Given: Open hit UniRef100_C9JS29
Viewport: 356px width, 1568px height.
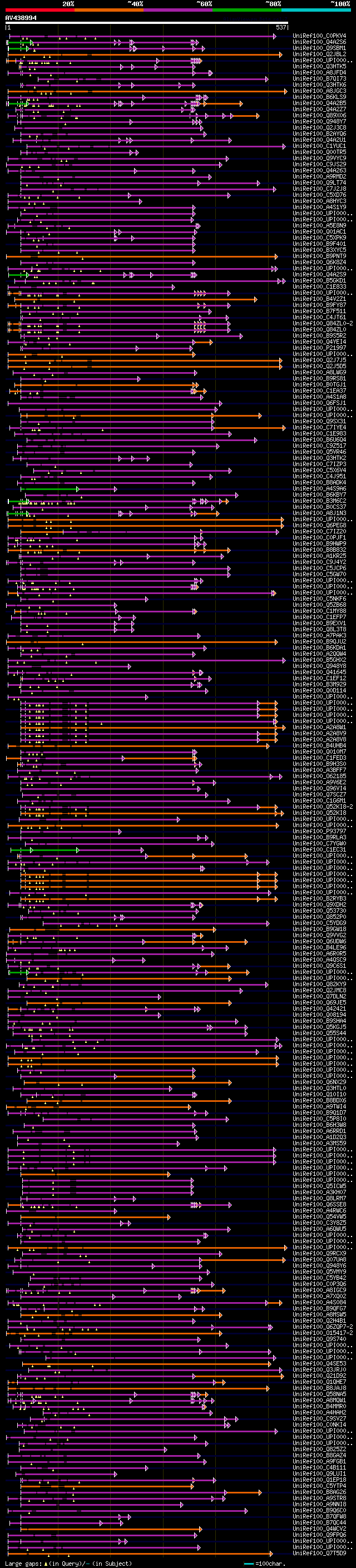Looking at the screenshot, I should 319,164.
